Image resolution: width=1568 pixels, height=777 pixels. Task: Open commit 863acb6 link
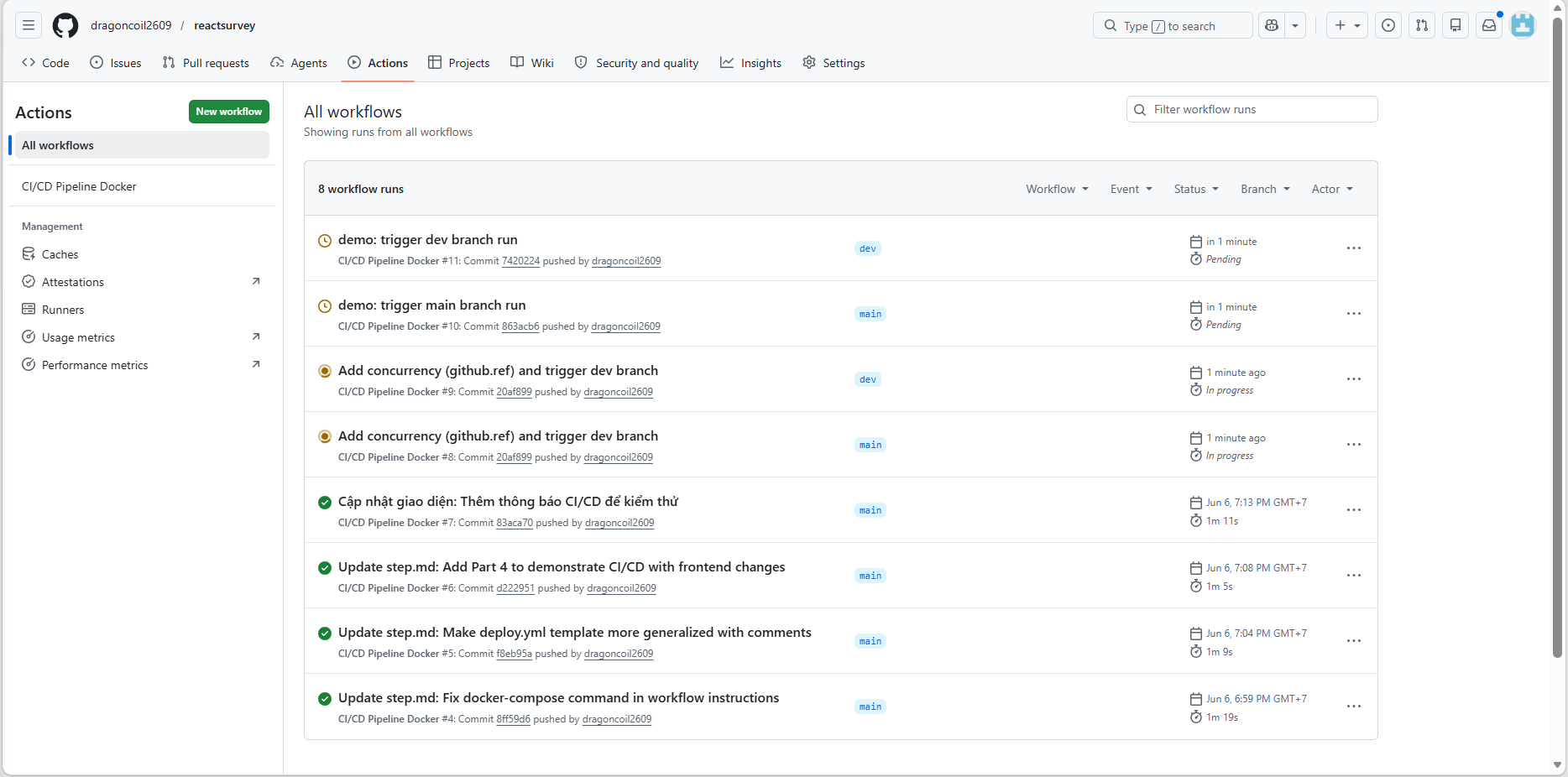pyautogui.click(x=520, y=326)
